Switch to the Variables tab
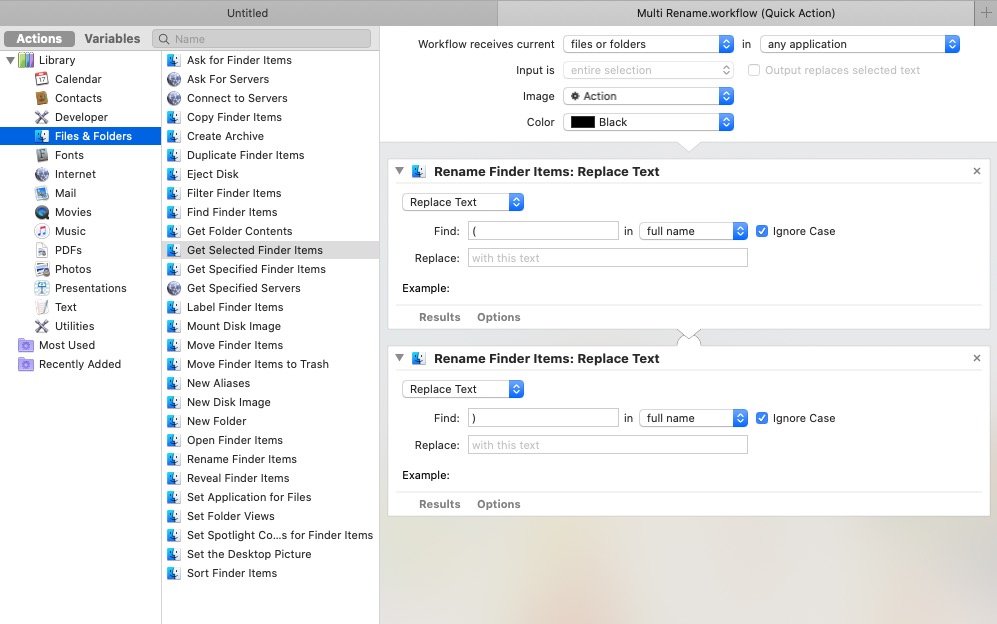Screen dimensions: 997x624 (x=112, y=39)
